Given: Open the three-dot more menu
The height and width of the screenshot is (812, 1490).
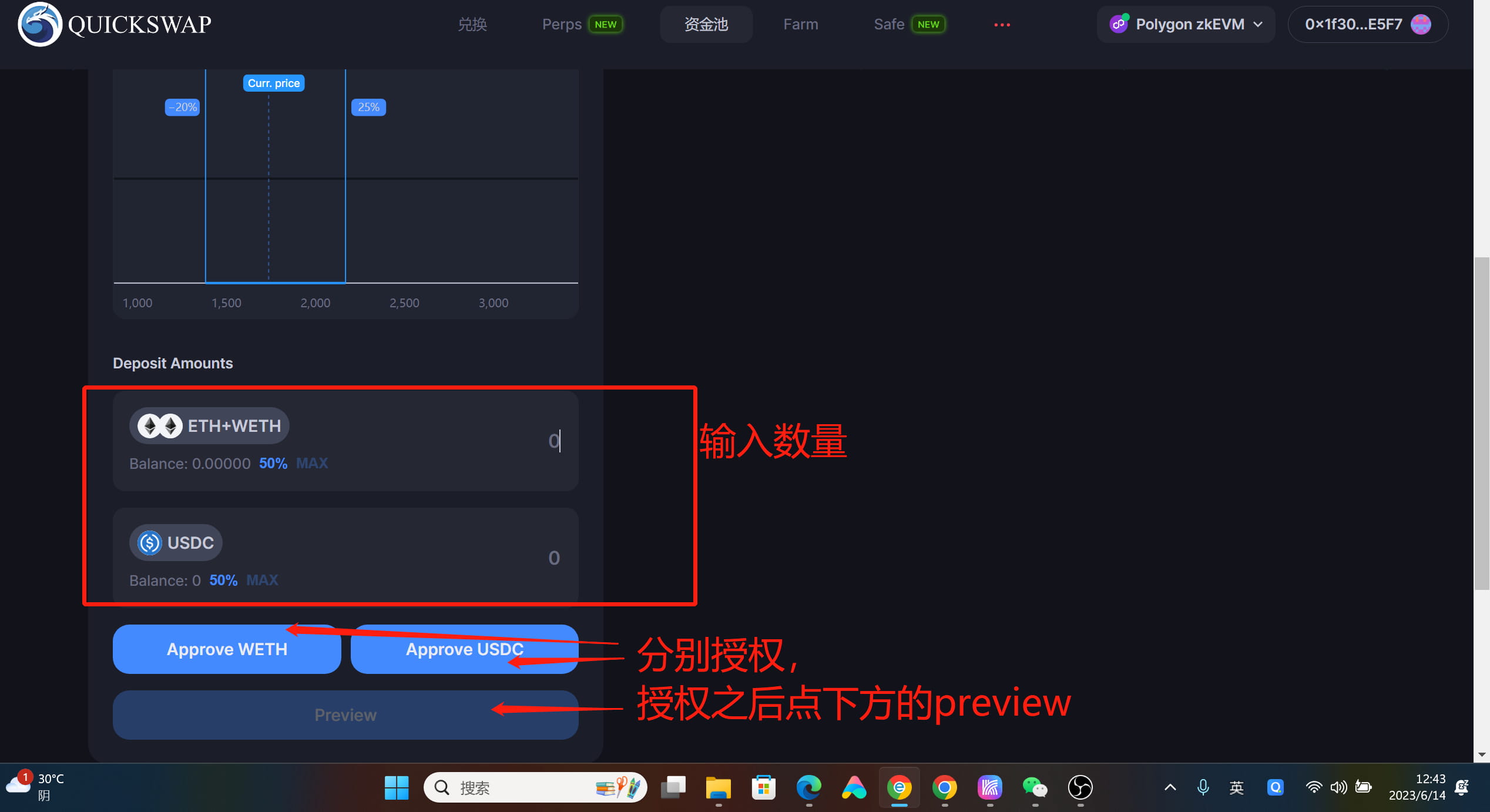Looking at the screenshot, I should (x=1002, y=25).
